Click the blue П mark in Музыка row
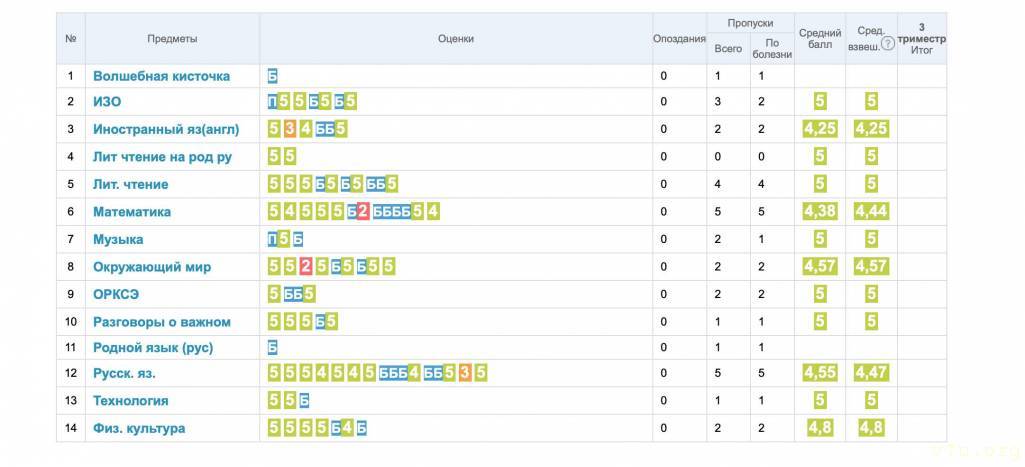Screen dimensions: 1025x467 pyautogui.click(x=272, y=239)
